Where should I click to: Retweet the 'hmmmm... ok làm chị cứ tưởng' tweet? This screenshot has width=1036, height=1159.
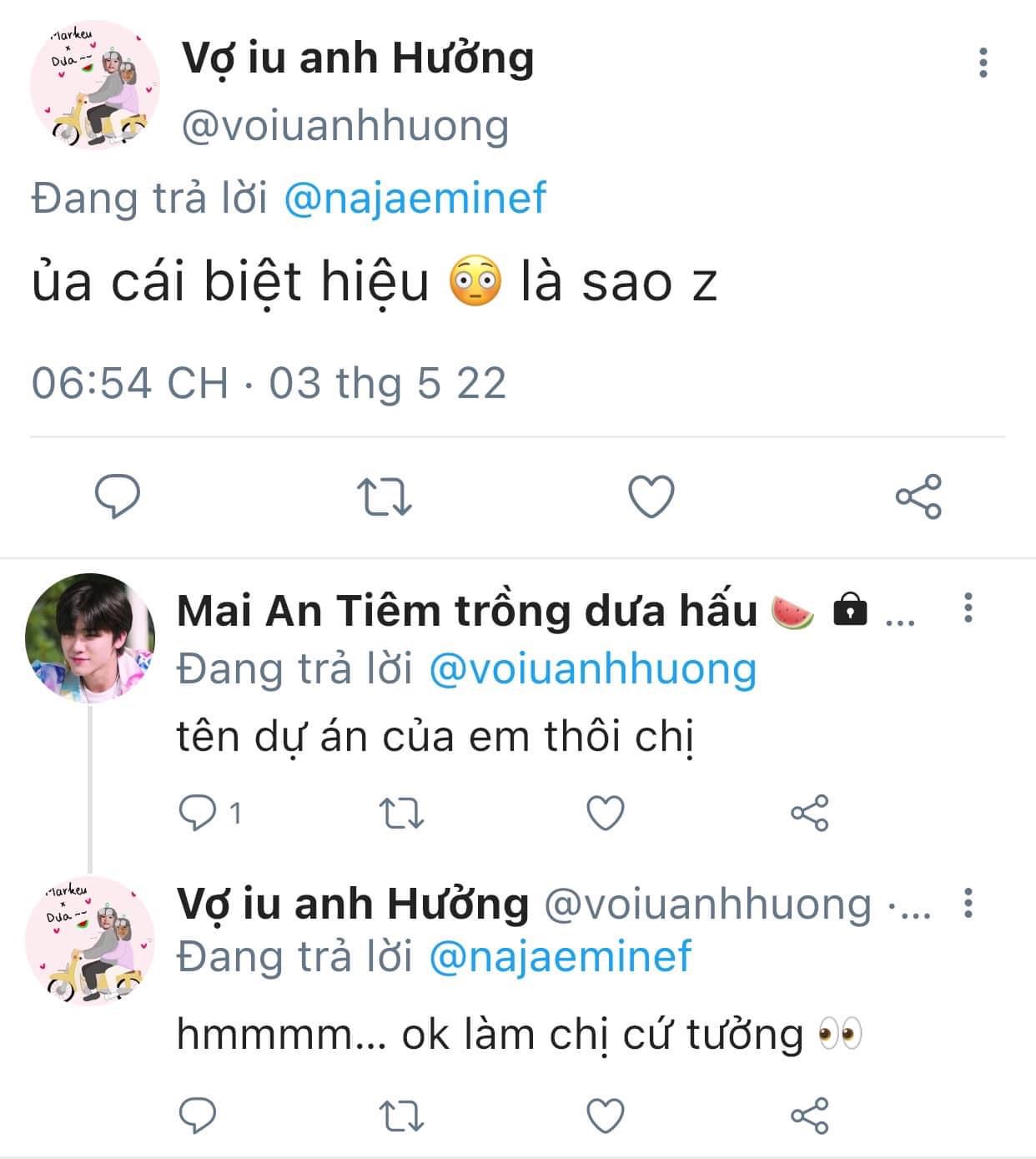tap(401, 1116)
